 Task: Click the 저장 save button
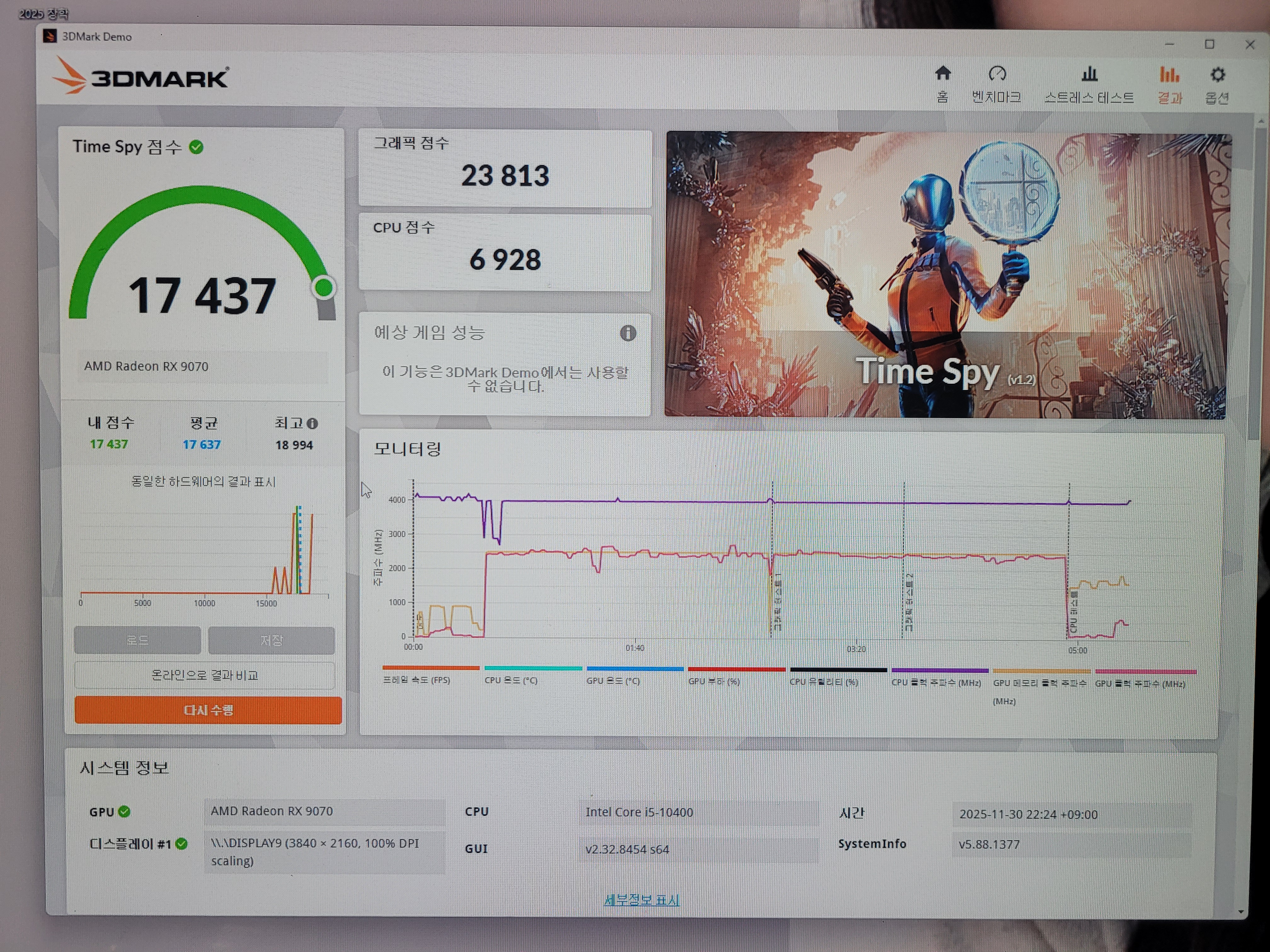click(x=271, y=640)
